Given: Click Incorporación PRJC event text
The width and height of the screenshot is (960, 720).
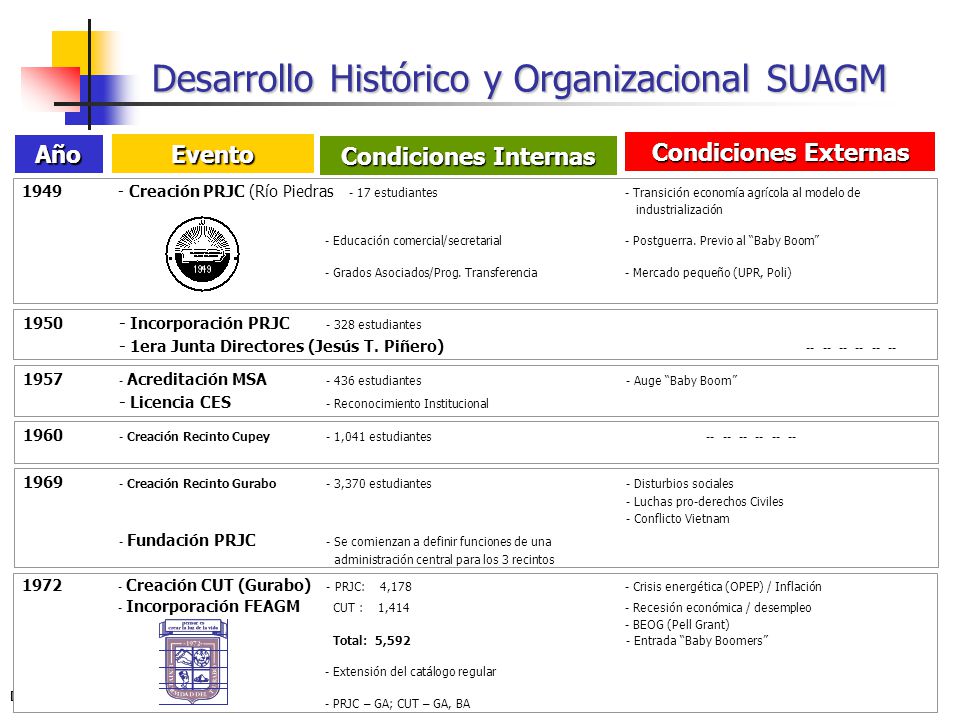Looking at the screenshot, I should (x=205, y=323).
